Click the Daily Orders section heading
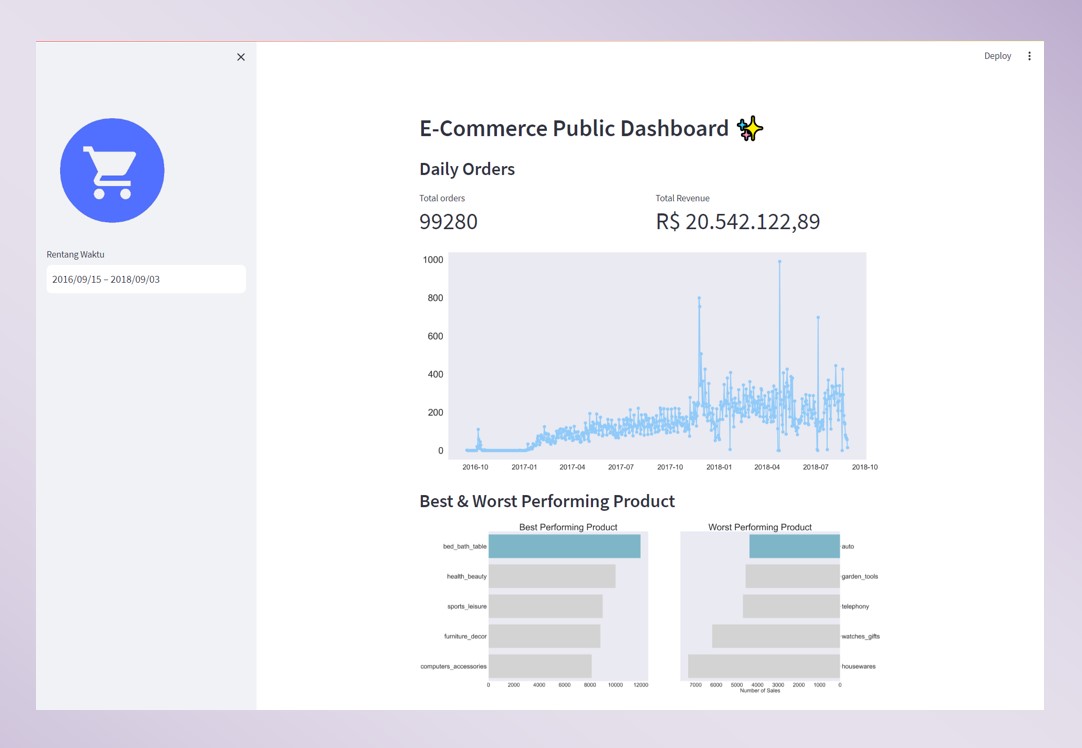1082x748 pixels. tap(467, 169)
